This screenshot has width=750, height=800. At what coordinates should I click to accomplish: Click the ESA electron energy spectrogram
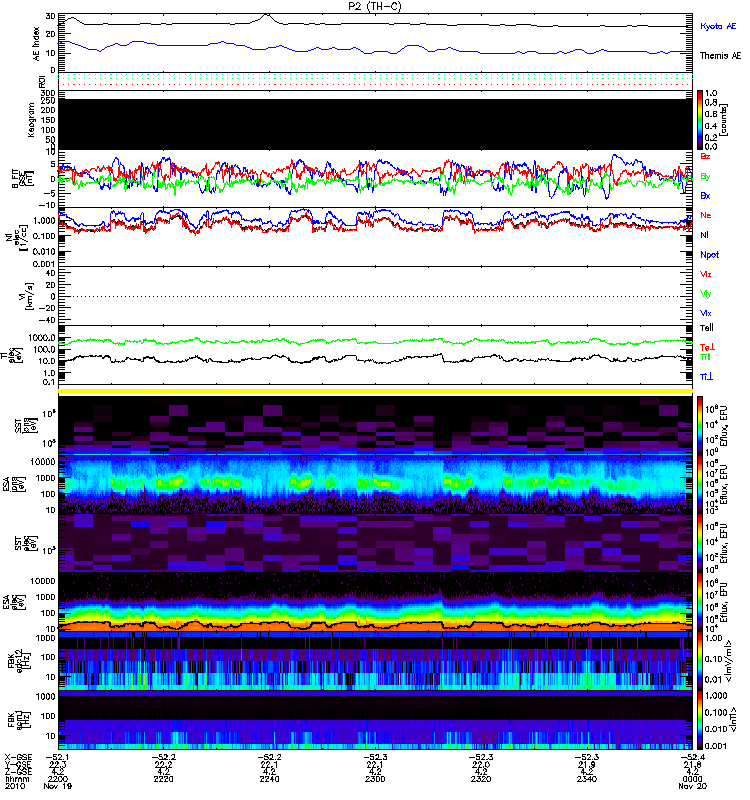click(376, 603)
